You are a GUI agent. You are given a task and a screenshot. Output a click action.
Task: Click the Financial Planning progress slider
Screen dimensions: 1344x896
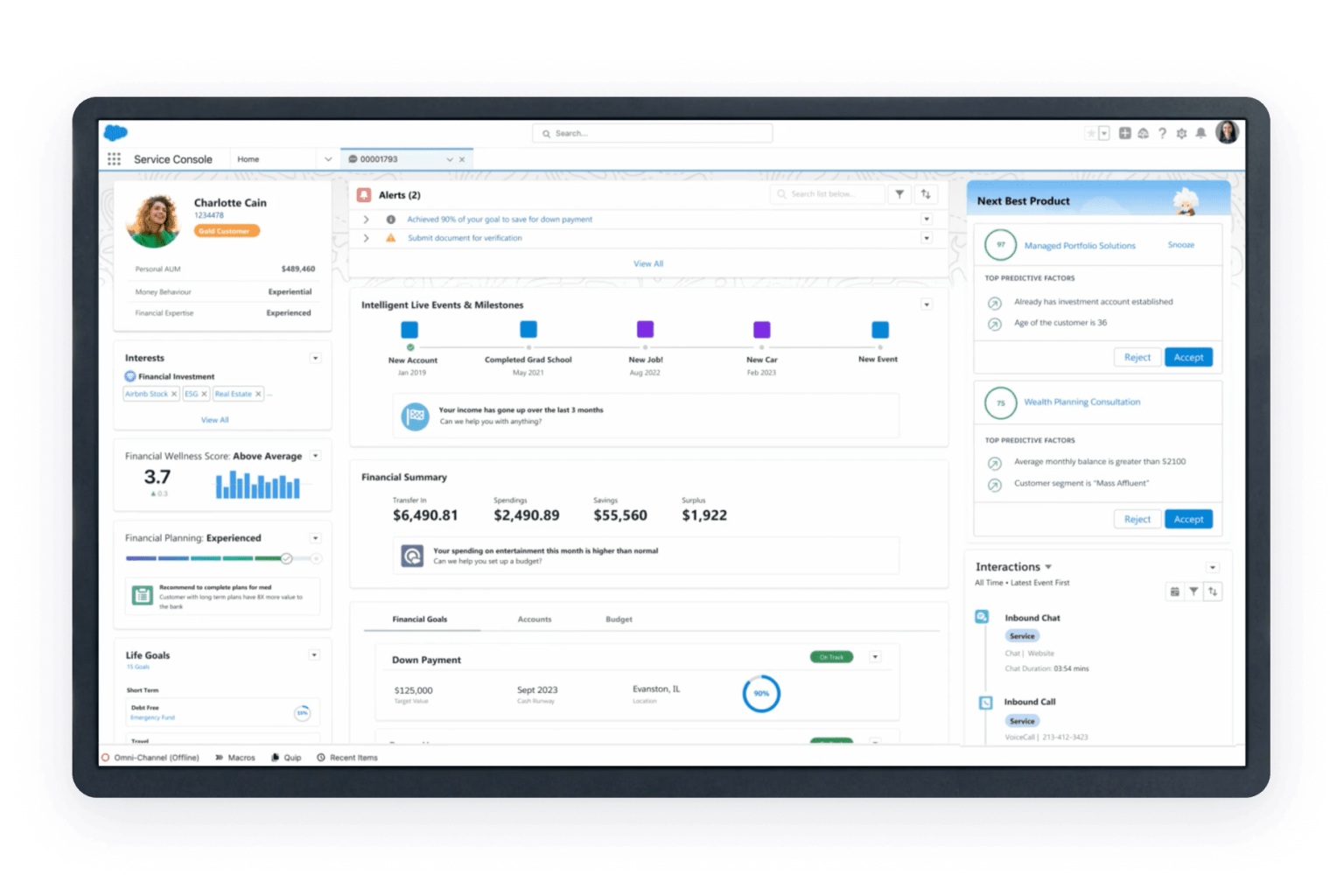(289, 557)
